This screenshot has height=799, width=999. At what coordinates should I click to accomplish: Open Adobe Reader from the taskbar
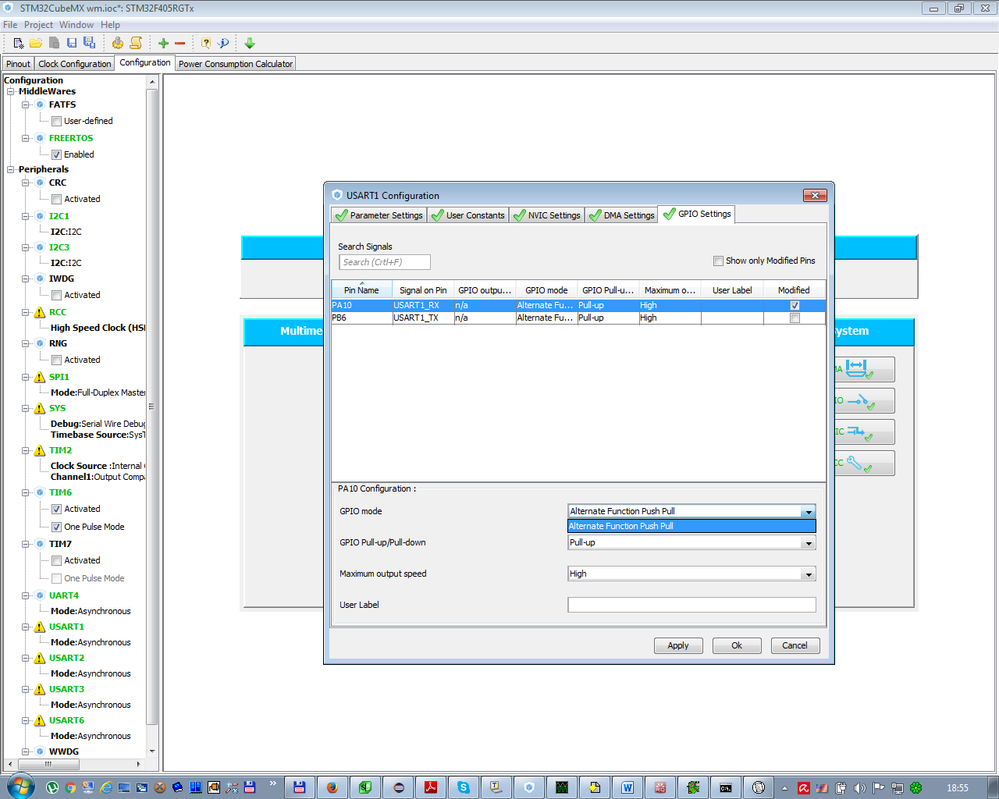pos(431,788)
